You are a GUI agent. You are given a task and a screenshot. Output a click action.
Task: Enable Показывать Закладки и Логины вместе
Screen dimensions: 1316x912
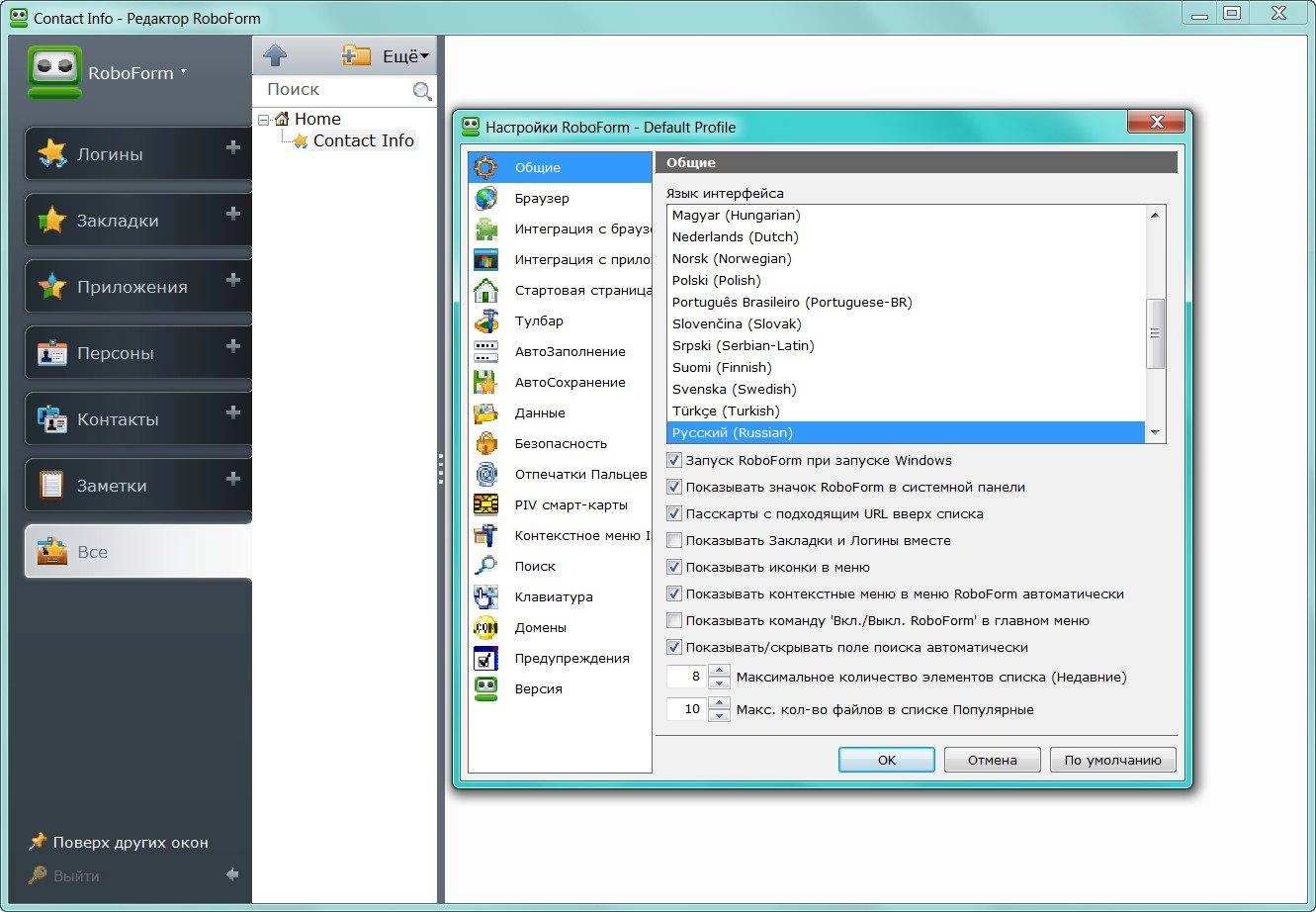click(x=674, y=540)
